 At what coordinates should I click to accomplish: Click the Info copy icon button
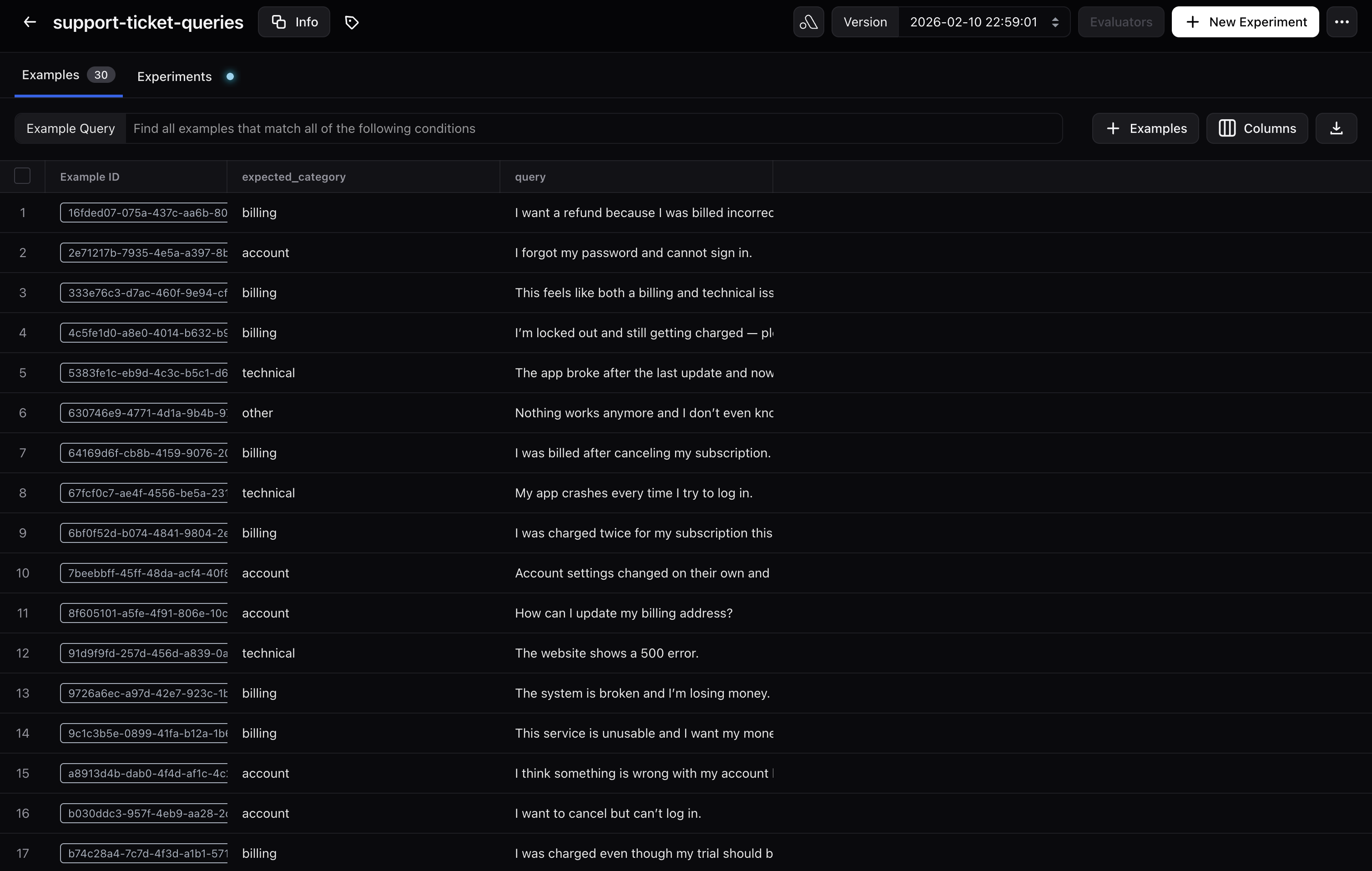294,22
